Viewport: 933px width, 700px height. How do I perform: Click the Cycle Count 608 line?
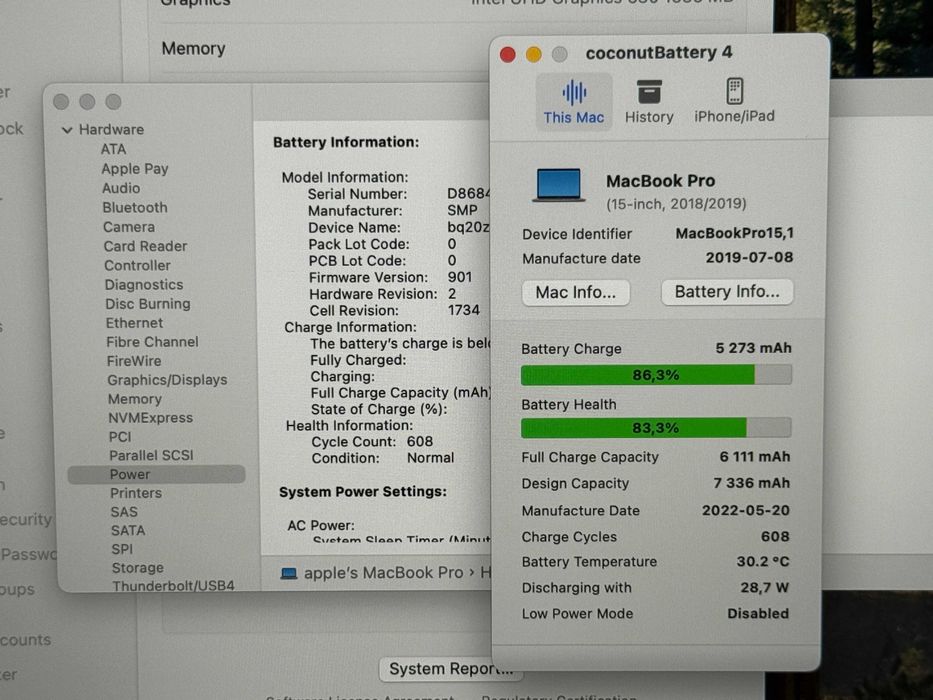click(x=372, y=442)
